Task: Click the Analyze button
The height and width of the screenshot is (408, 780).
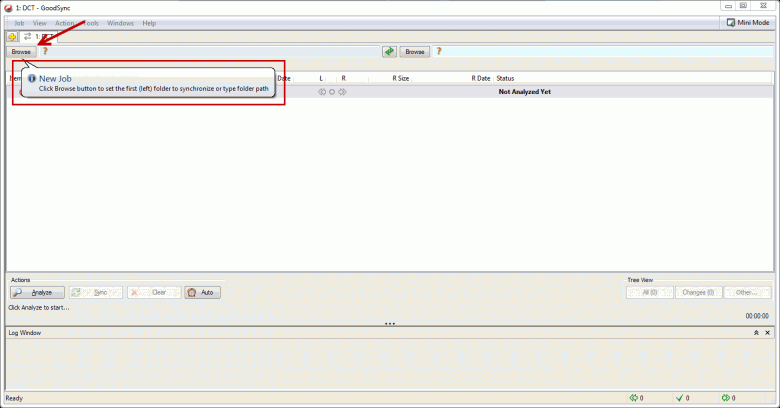Action: [x=37, y=293]
